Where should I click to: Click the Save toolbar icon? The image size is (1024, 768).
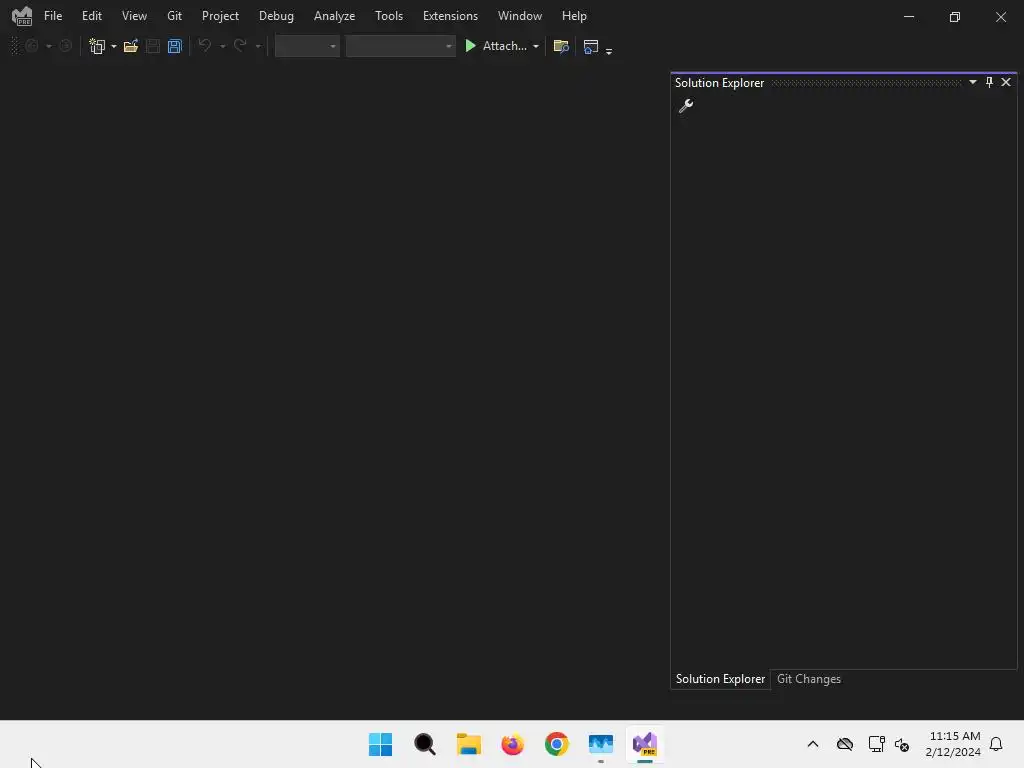[153, 46]
